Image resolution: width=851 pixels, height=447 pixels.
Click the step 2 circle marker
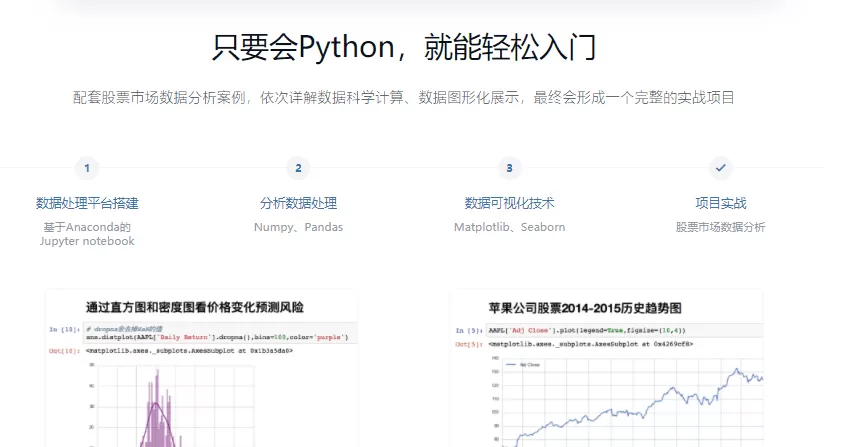coord(298,168)
